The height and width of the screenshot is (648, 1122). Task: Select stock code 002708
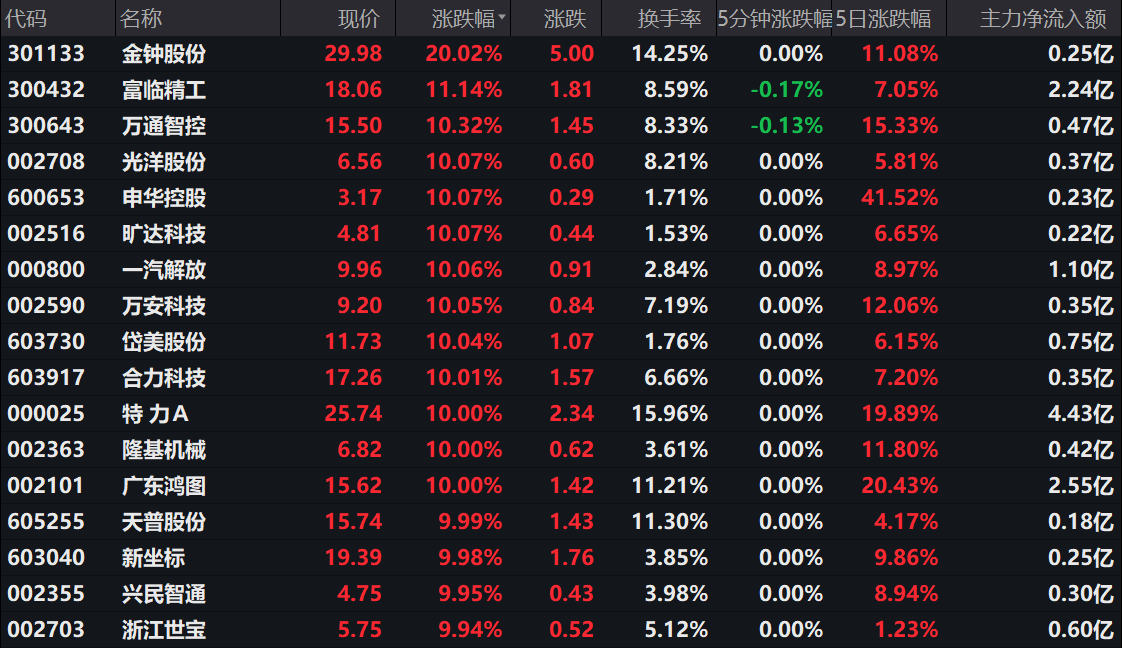(x=46, y=162)
